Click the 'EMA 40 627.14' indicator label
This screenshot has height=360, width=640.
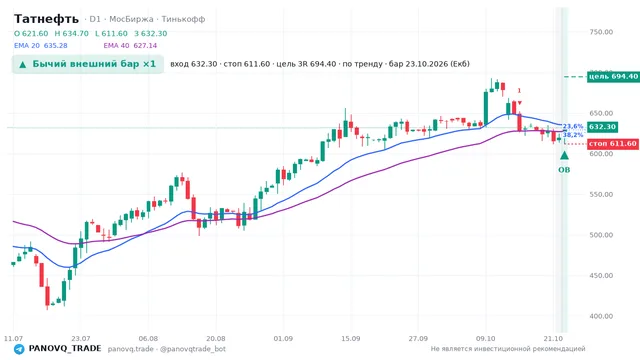click(x=130, y=46)
